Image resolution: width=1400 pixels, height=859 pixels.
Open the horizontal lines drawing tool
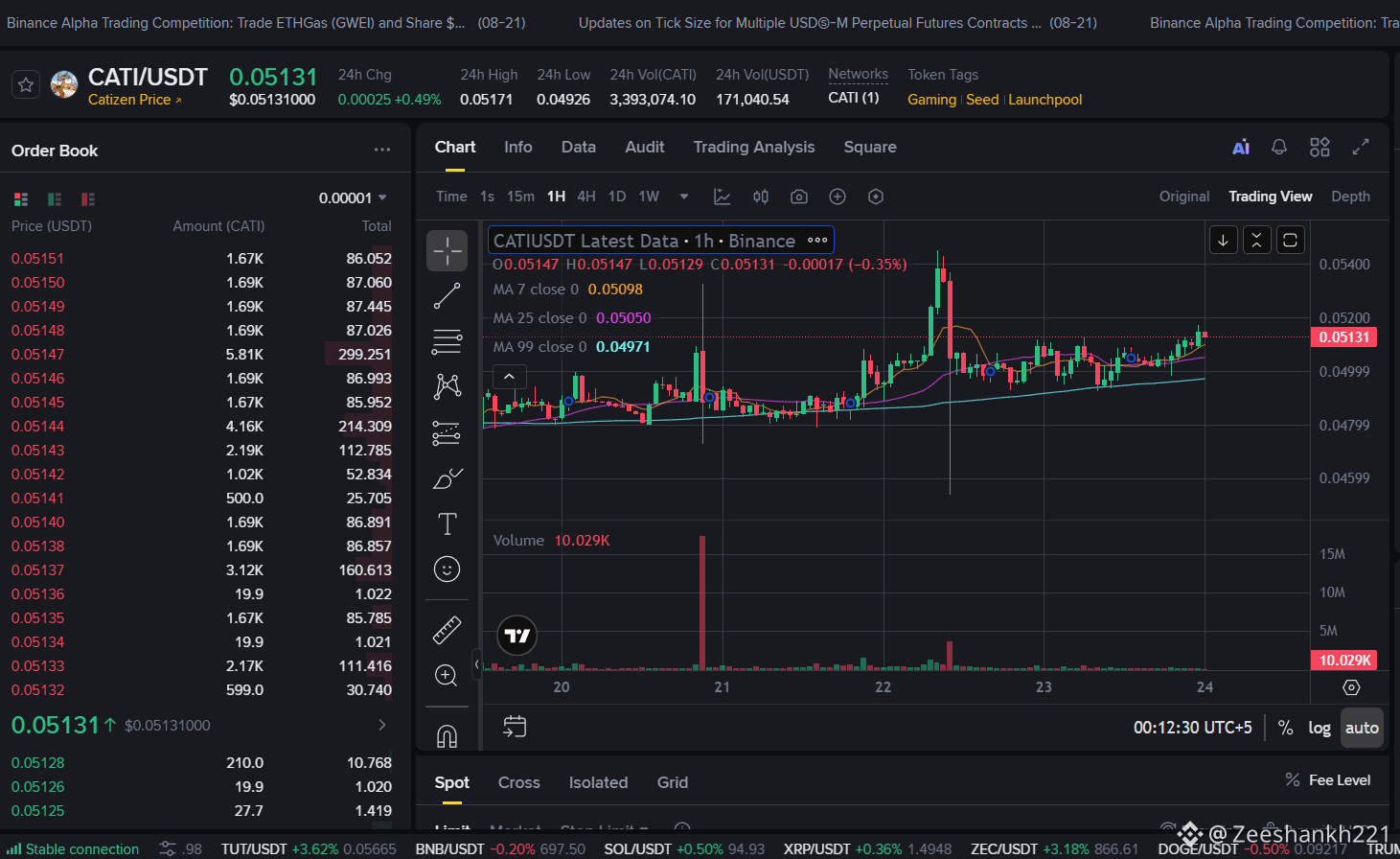pos(447,341)
